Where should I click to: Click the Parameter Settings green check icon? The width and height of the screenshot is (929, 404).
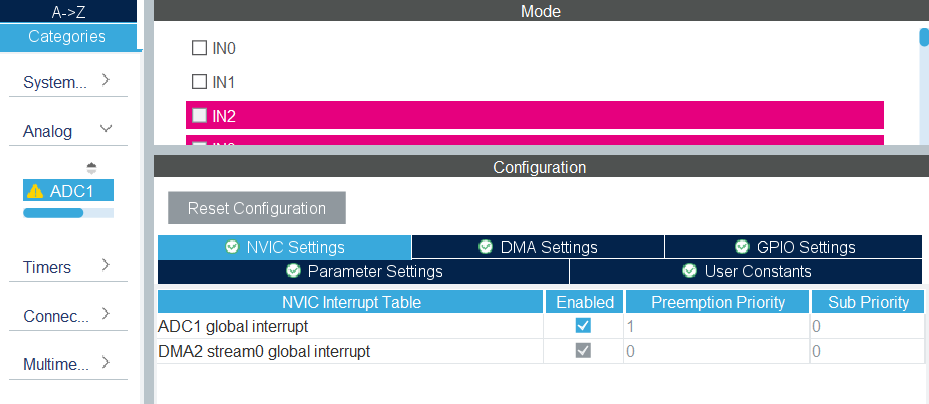click(293, 271)
